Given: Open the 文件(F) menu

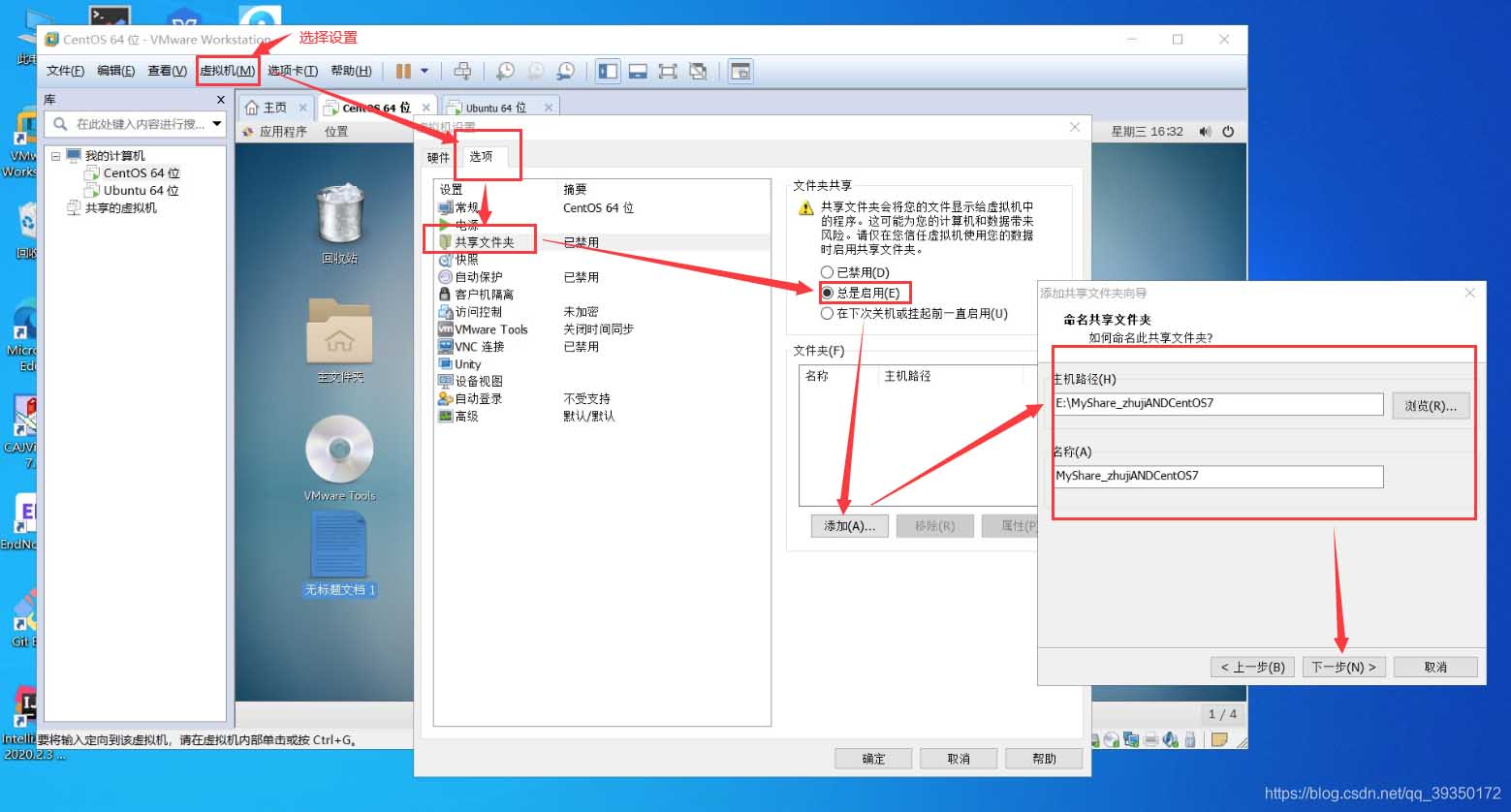Looking at the screenshot, I should click(65, 71).
